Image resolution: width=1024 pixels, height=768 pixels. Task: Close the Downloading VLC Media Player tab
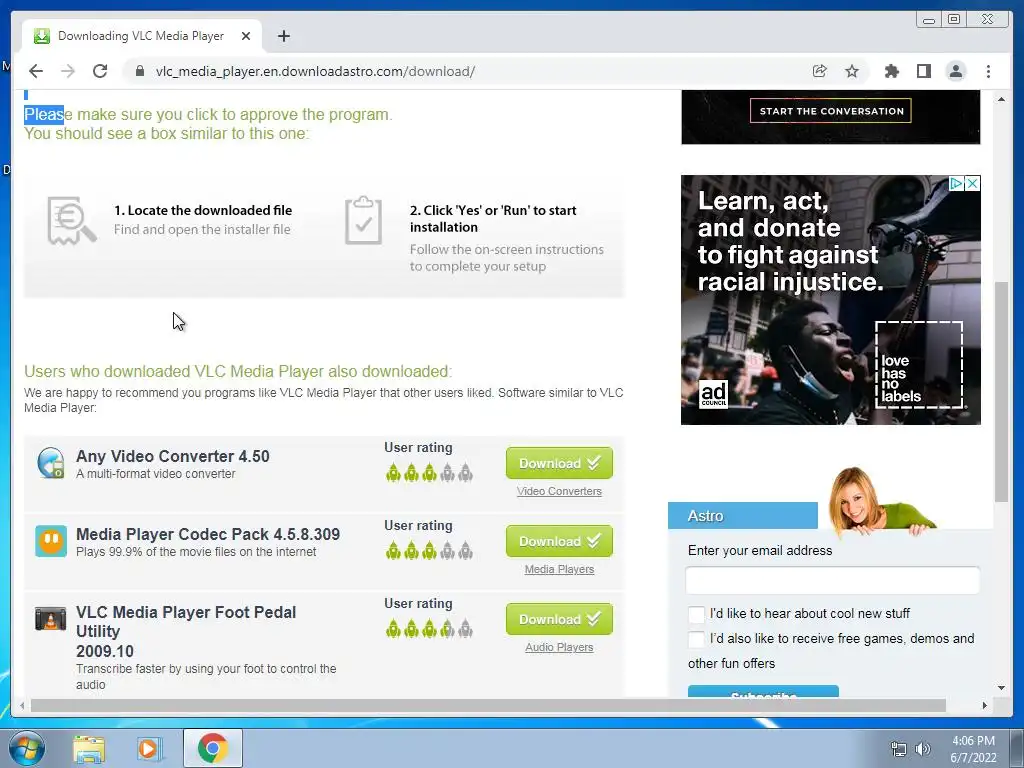coord(246,36)
